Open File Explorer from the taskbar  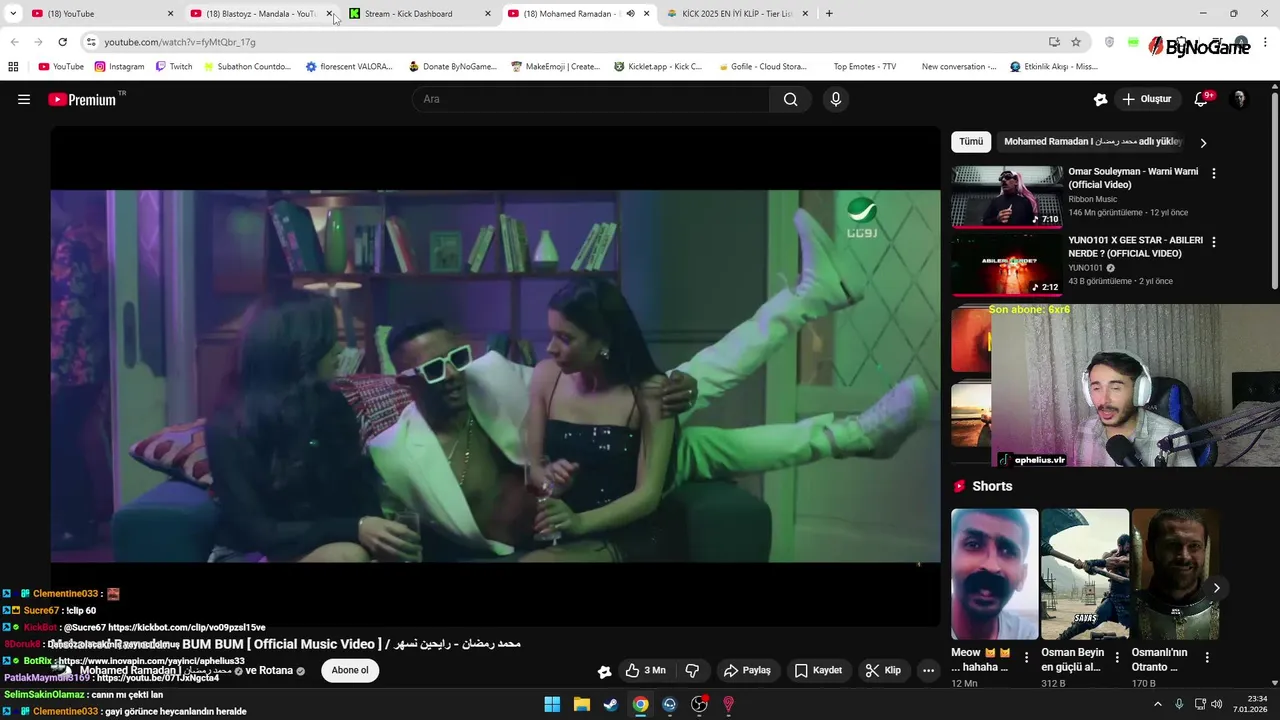[581, 704]
